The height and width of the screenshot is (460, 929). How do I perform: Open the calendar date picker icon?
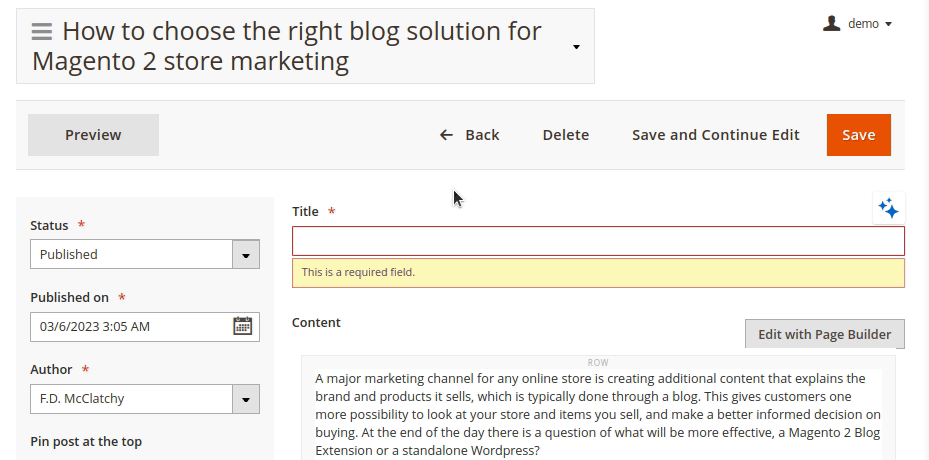242,326
